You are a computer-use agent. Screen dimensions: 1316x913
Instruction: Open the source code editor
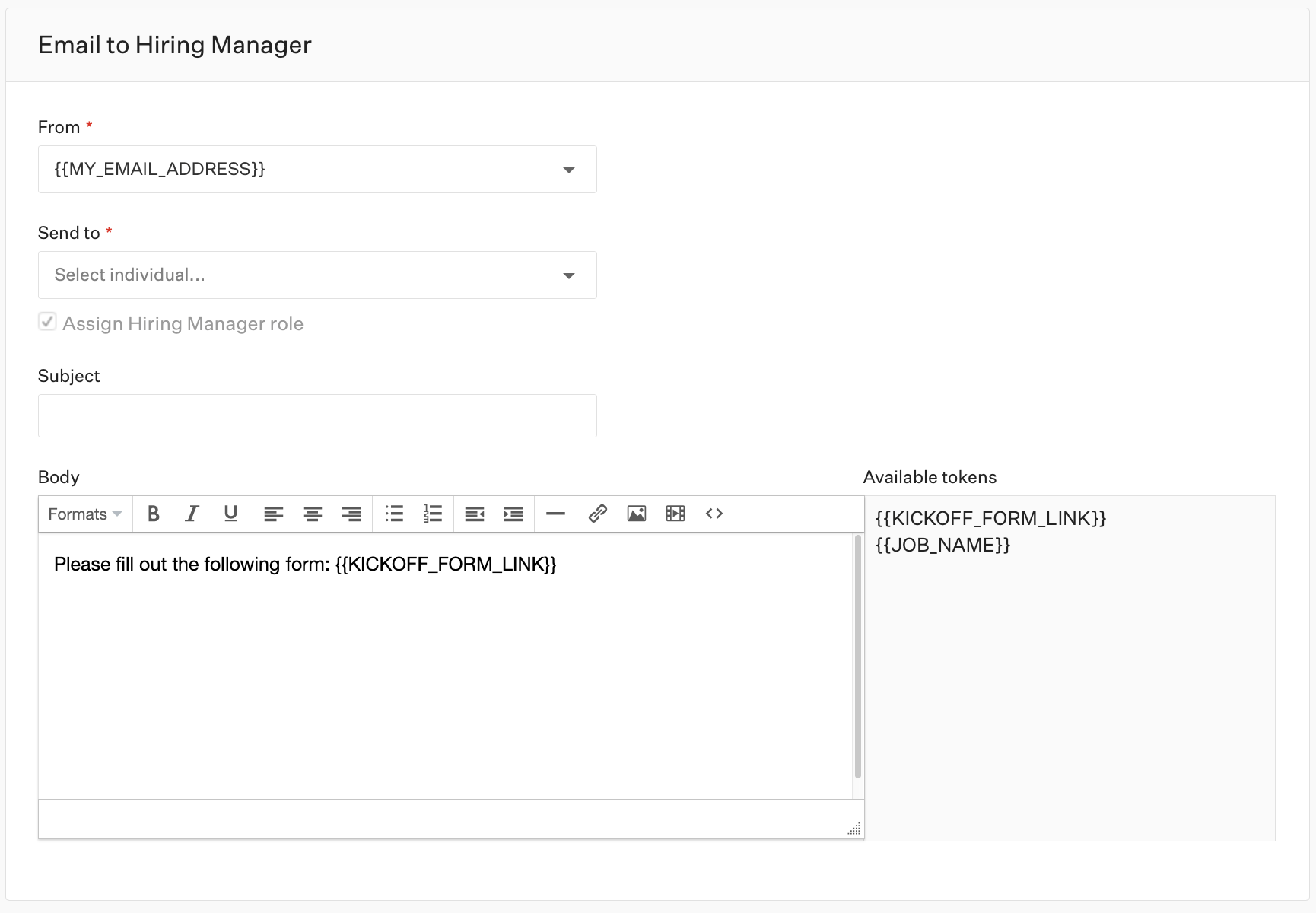pyautogui.click(x=714, y=514)
